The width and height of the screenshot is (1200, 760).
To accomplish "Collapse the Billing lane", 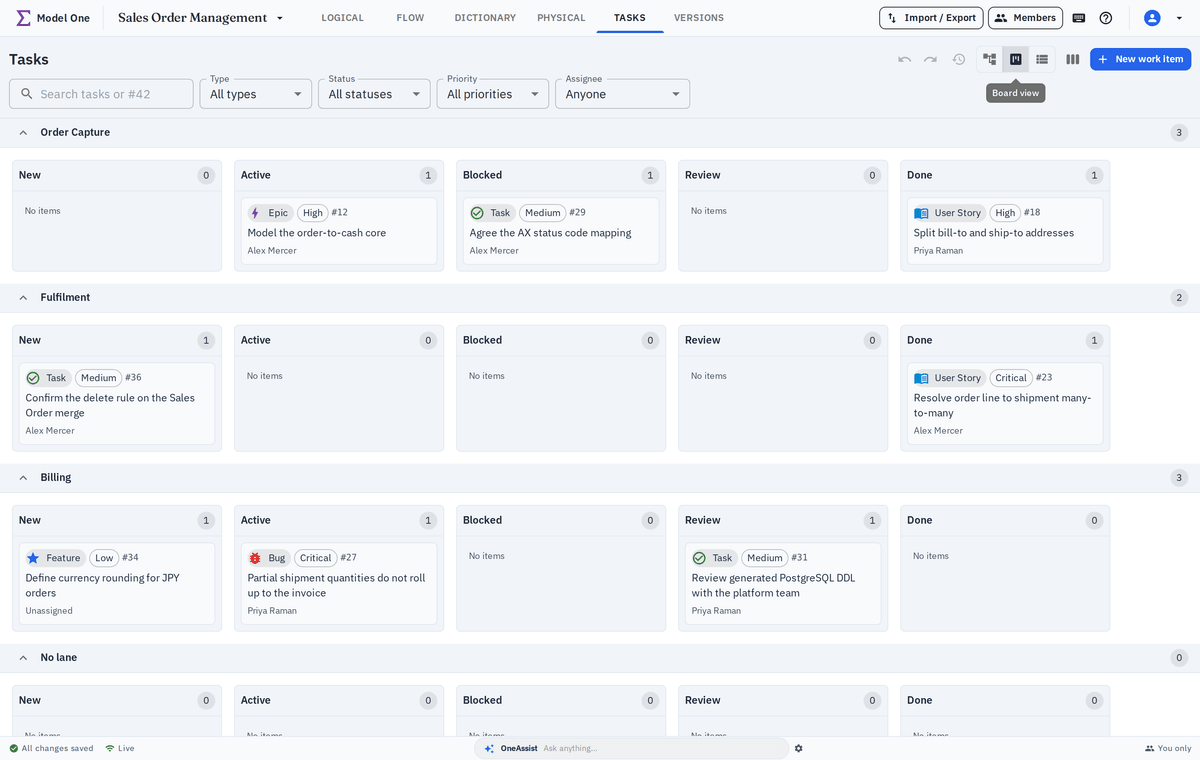I will coord(23,478).
